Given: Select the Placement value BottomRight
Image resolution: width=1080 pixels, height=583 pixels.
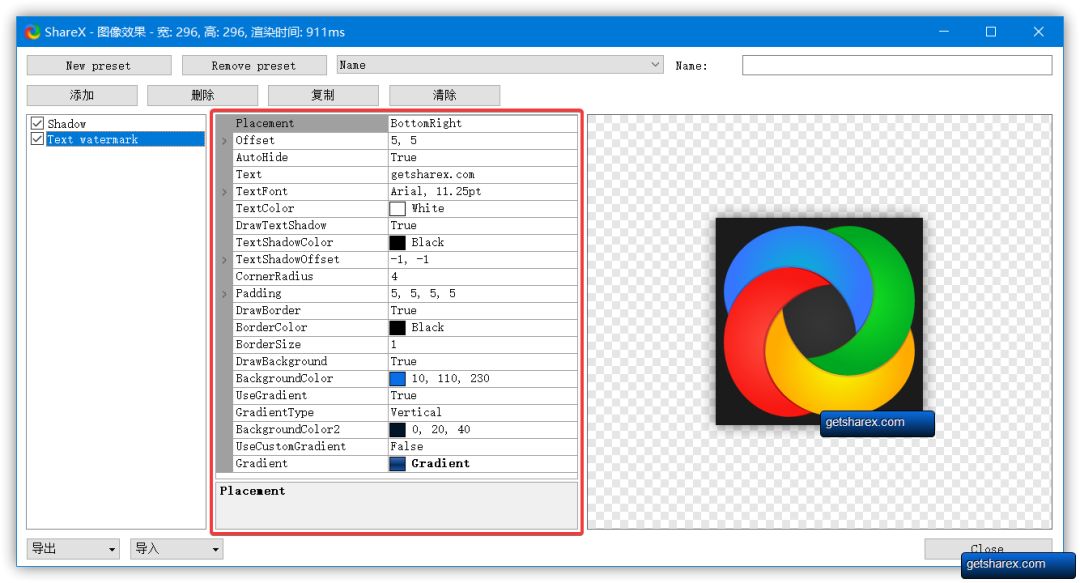Looking at the screenshot, I should point(426,123).
